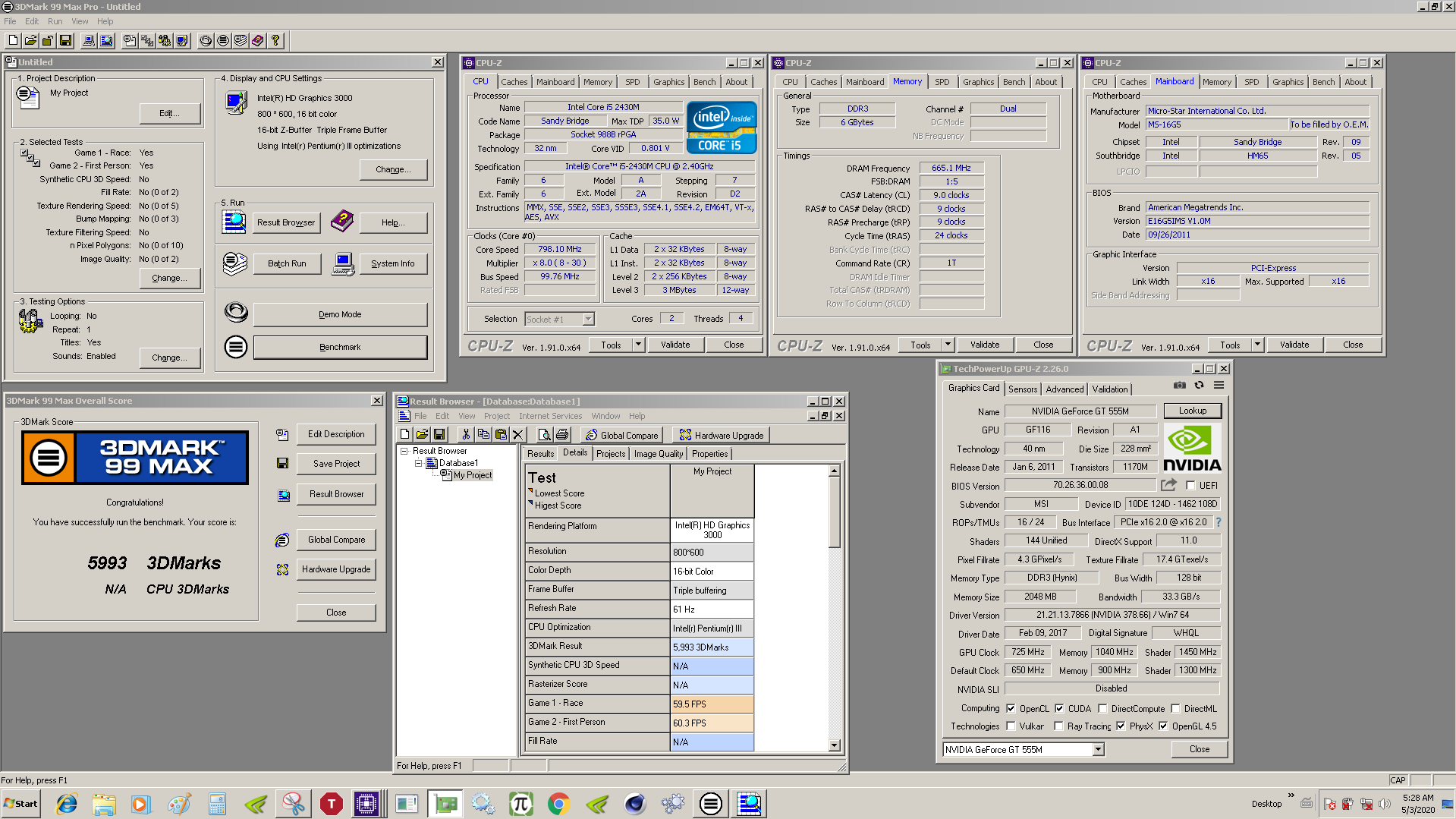Open the Internet Services menu in Result Browser
This screenshot has width=1456, height=819.
coord(550,416)
